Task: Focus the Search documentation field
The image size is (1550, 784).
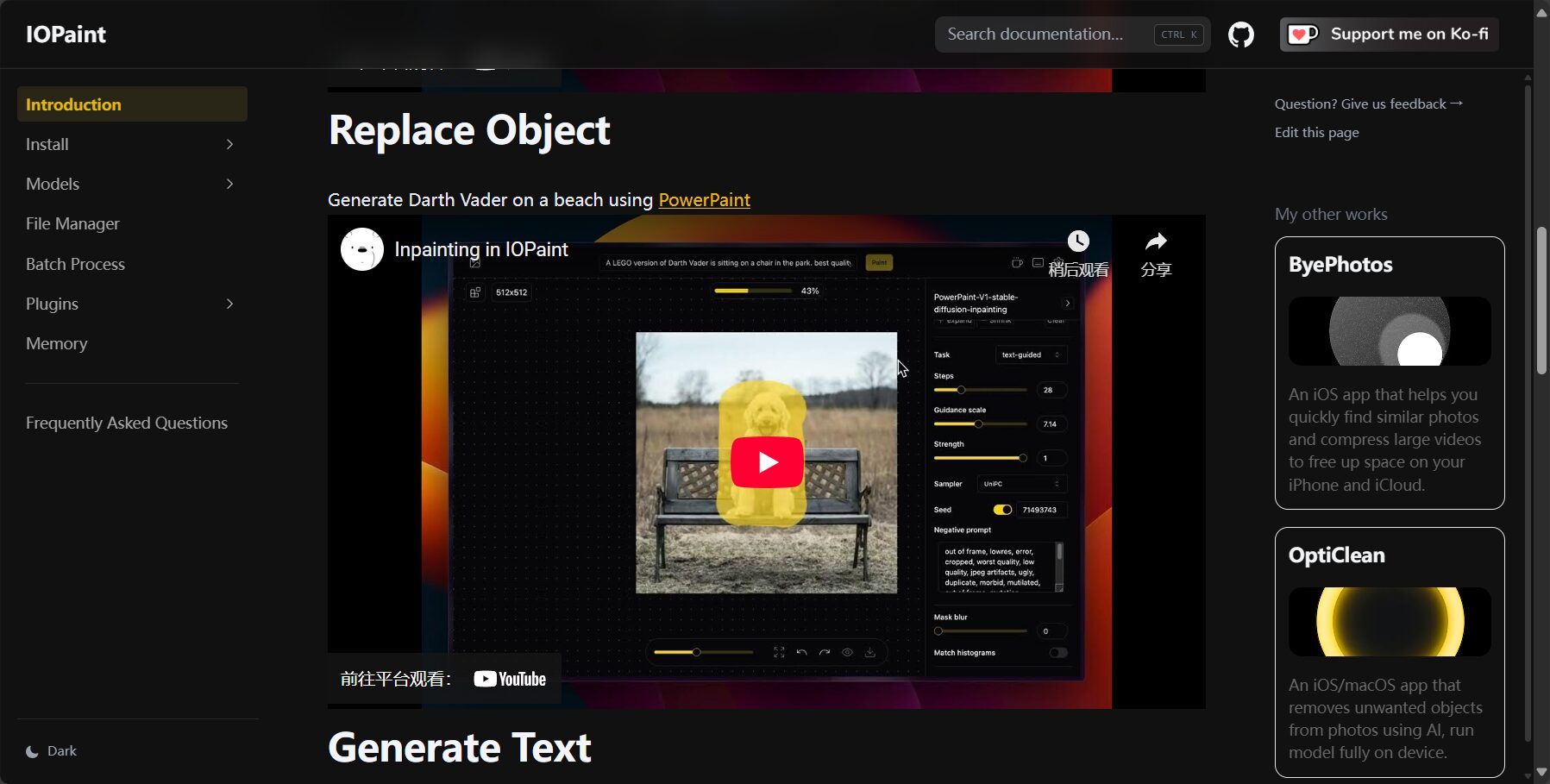Action: pyautogui.click(x=1073, y=34)
